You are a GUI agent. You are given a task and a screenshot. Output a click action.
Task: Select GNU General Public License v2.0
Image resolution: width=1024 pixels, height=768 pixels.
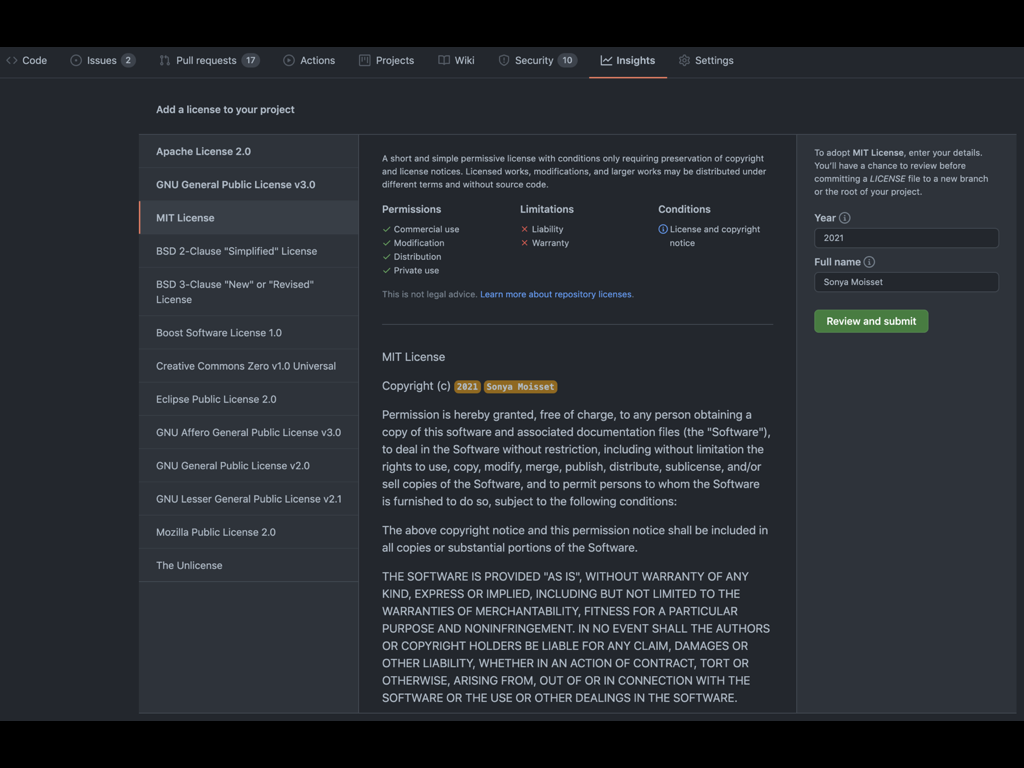pos(249,466)
